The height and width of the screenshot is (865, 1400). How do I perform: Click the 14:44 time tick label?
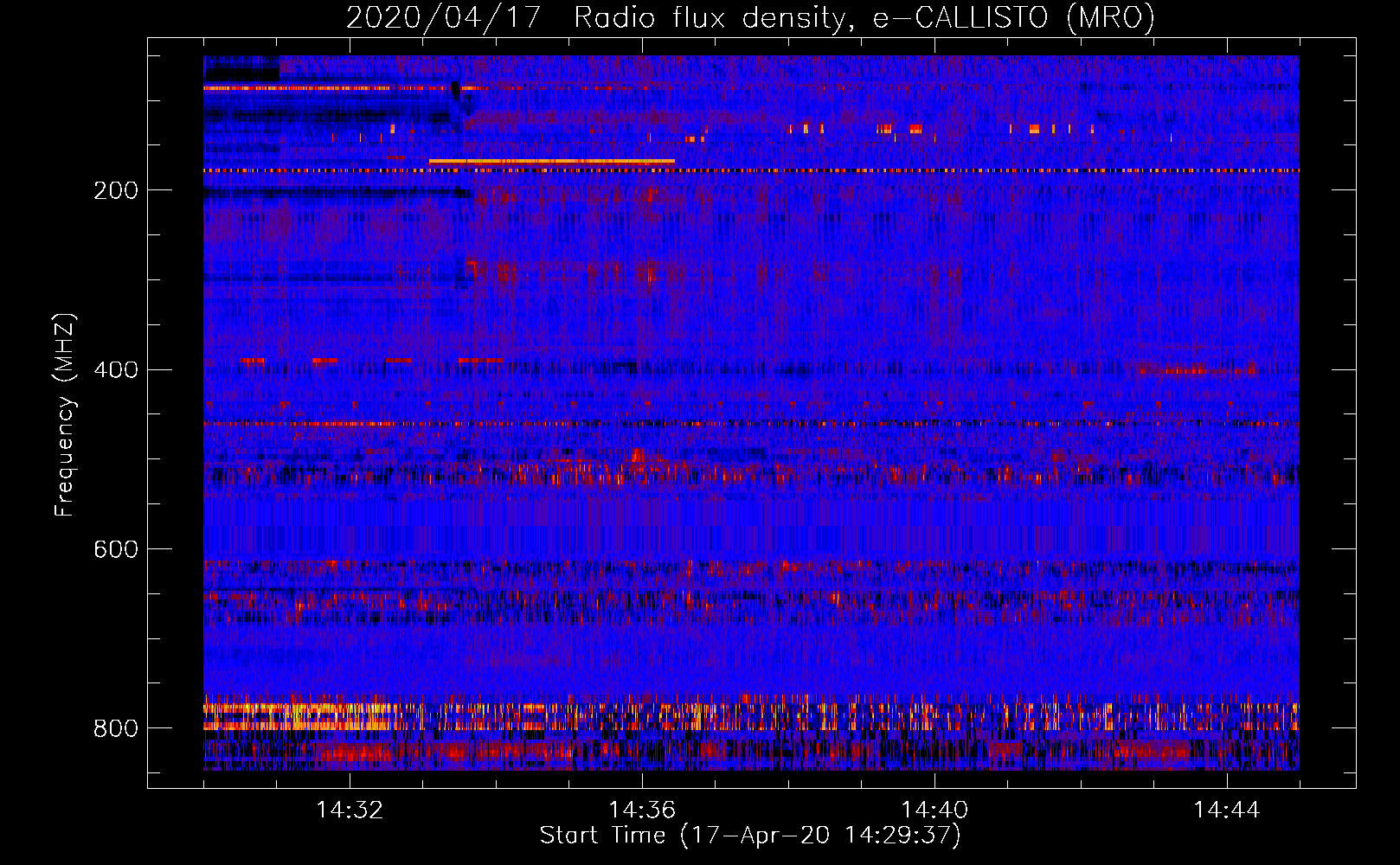pos(1227,810)
